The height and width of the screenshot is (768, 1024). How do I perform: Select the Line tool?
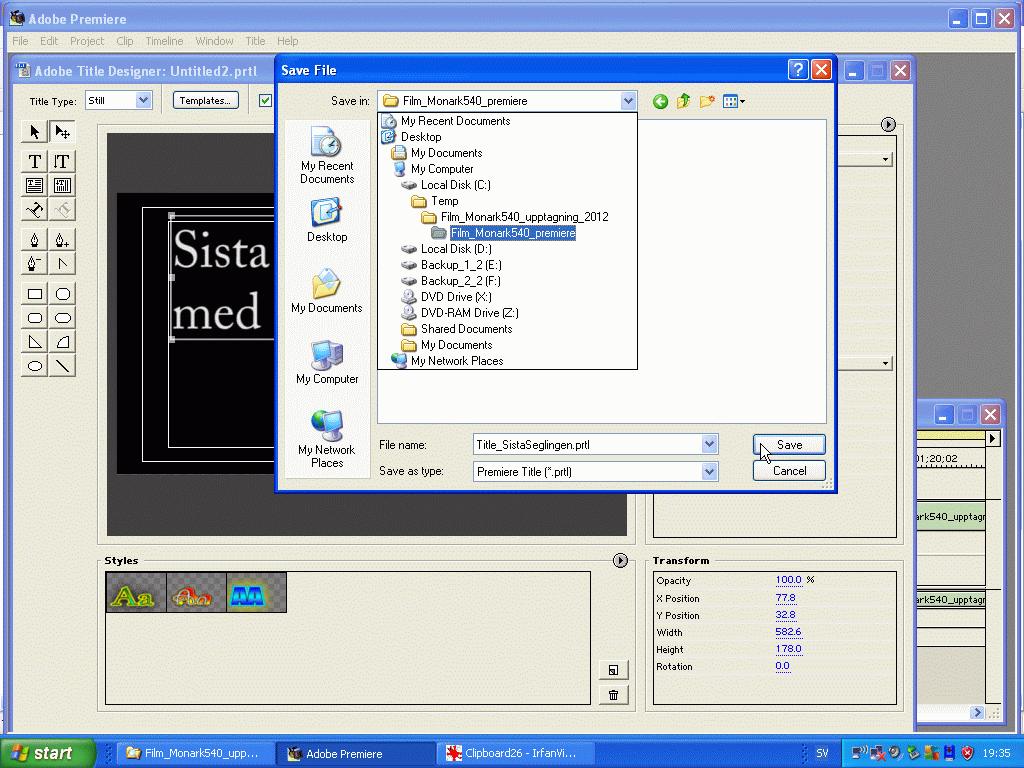pyautogui.click(x=63, y=366)
